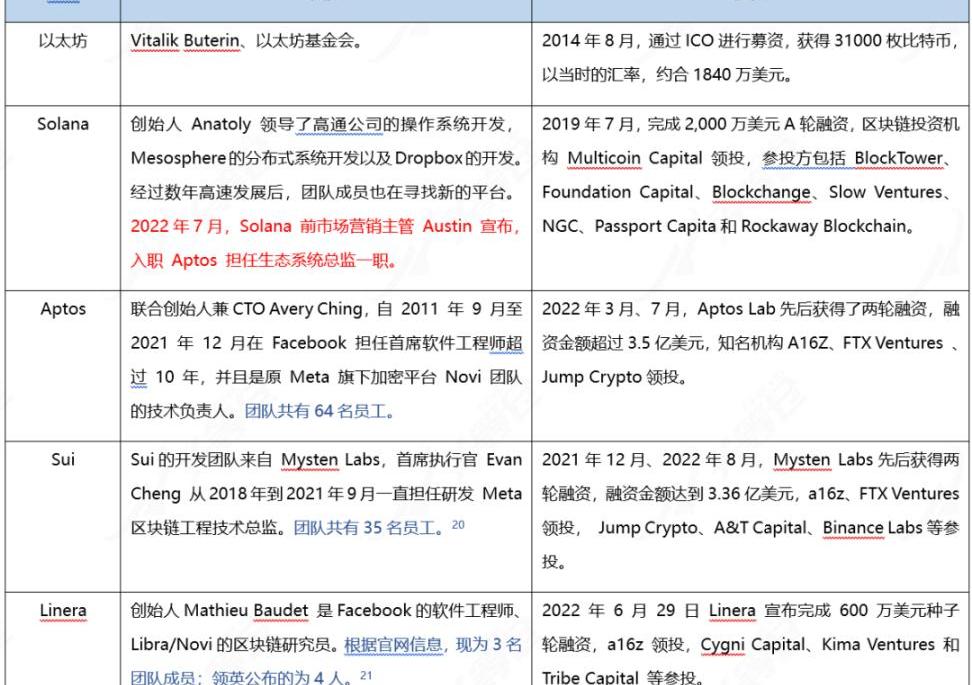The image size is (972, 685).
Task: Click "Mysten Labs" in Sui team cell
Action: 330,459
